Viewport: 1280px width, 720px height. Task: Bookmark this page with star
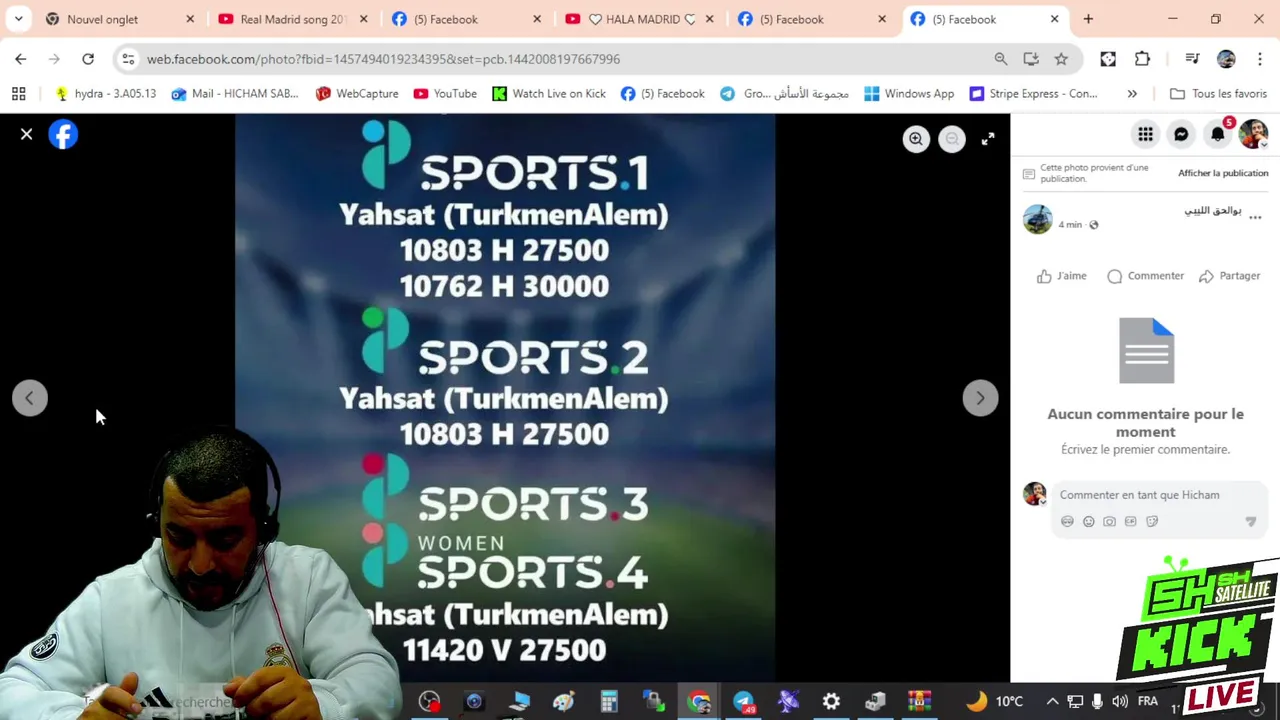tap(1061, 59)
